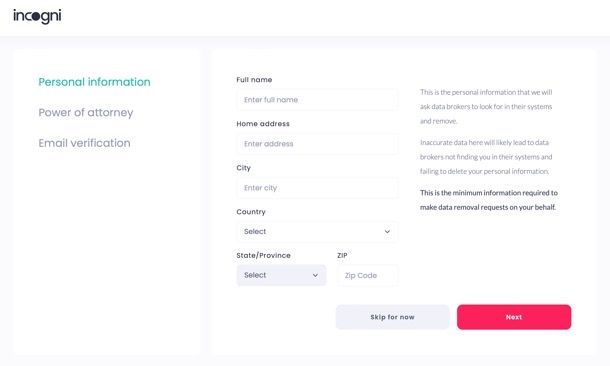This screenshot has width=610, height=366.
Task: Click the red Next button
Action: click(514, 317)
